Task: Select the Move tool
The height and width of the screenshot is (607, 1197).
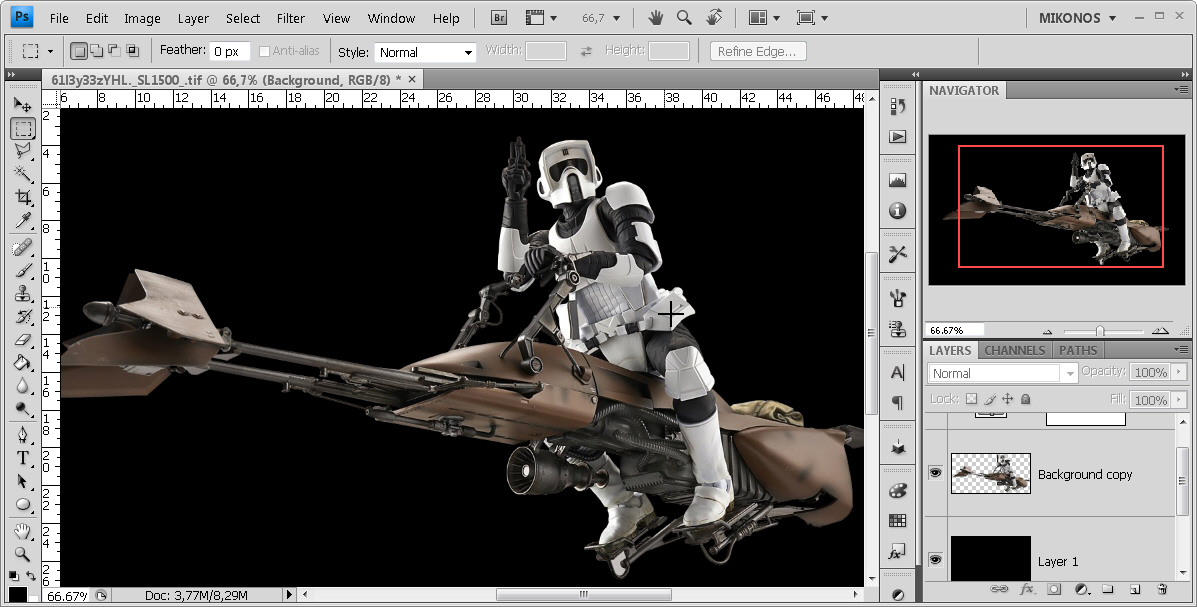Action: pos(23,105)
